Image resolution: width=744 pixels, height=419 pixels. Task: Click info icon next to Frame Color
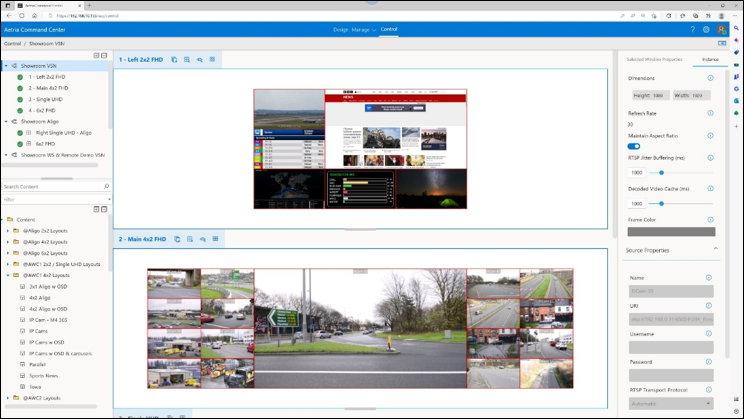click(709, 219)
